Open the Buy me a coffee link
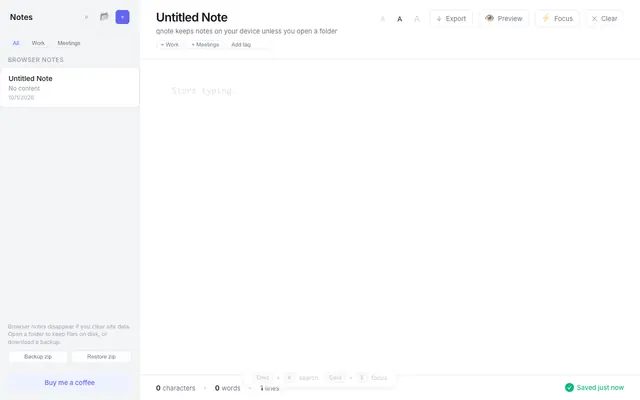The width and height of the screenshot is (640, 400). click(69, 382)
